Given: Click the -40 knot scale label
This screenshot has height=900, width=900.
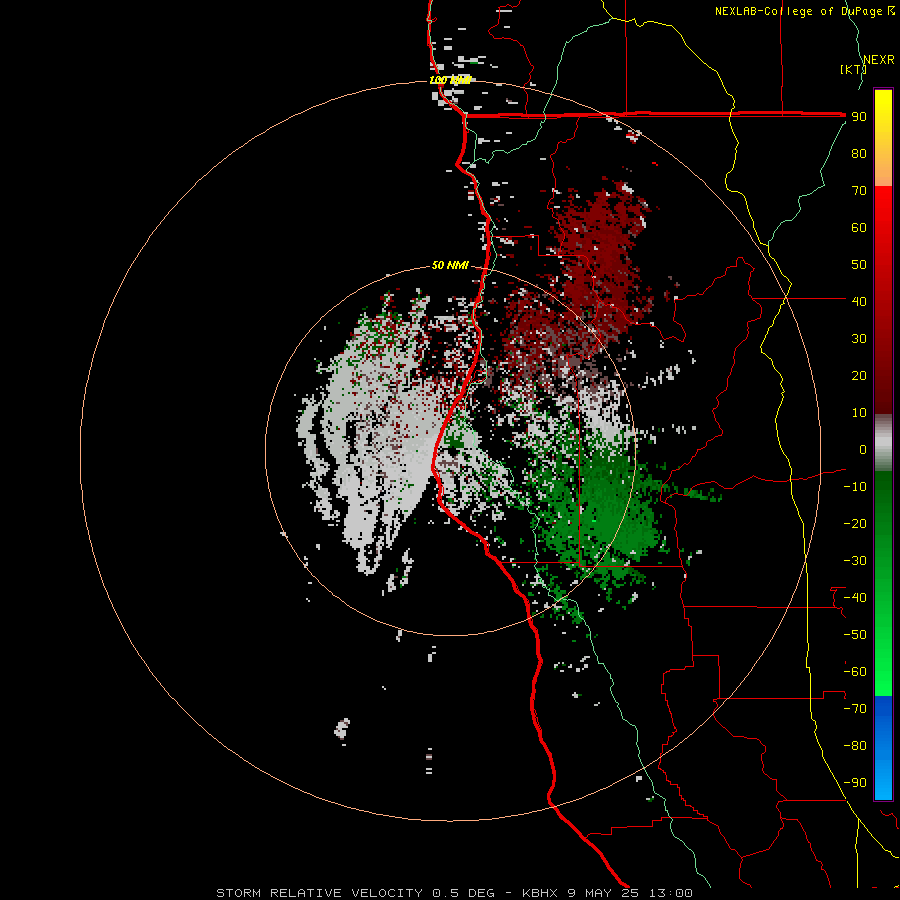Looking at the screenshot, I should coord(855,598).
